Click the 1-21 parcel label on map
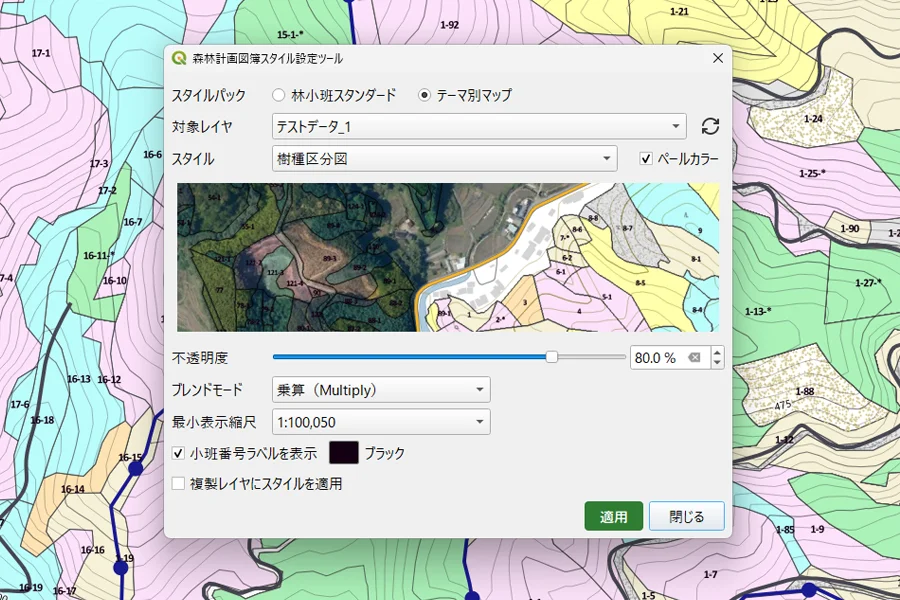 tap(679, 11)
